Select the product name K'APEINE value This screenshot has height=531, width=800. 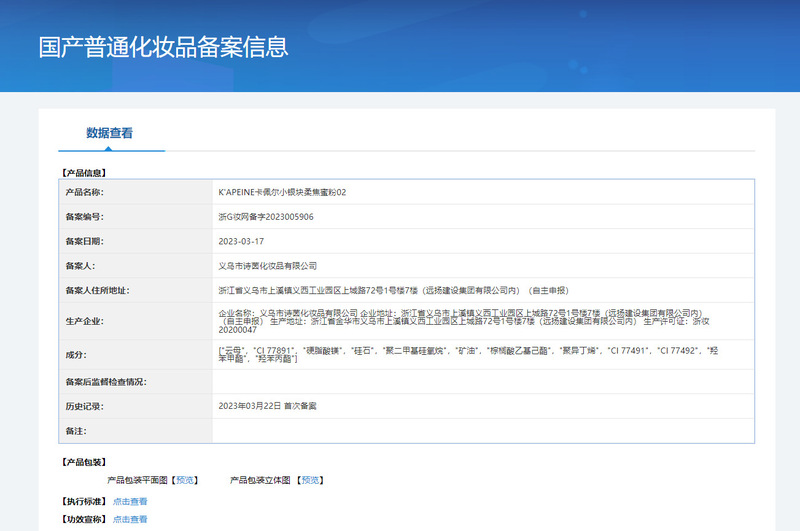282,192
